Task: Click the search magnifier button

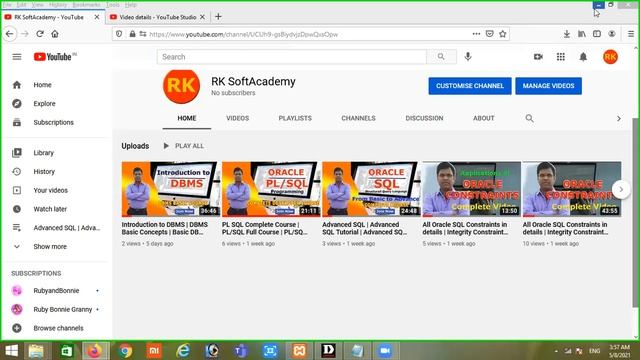Action: [441, 57]
